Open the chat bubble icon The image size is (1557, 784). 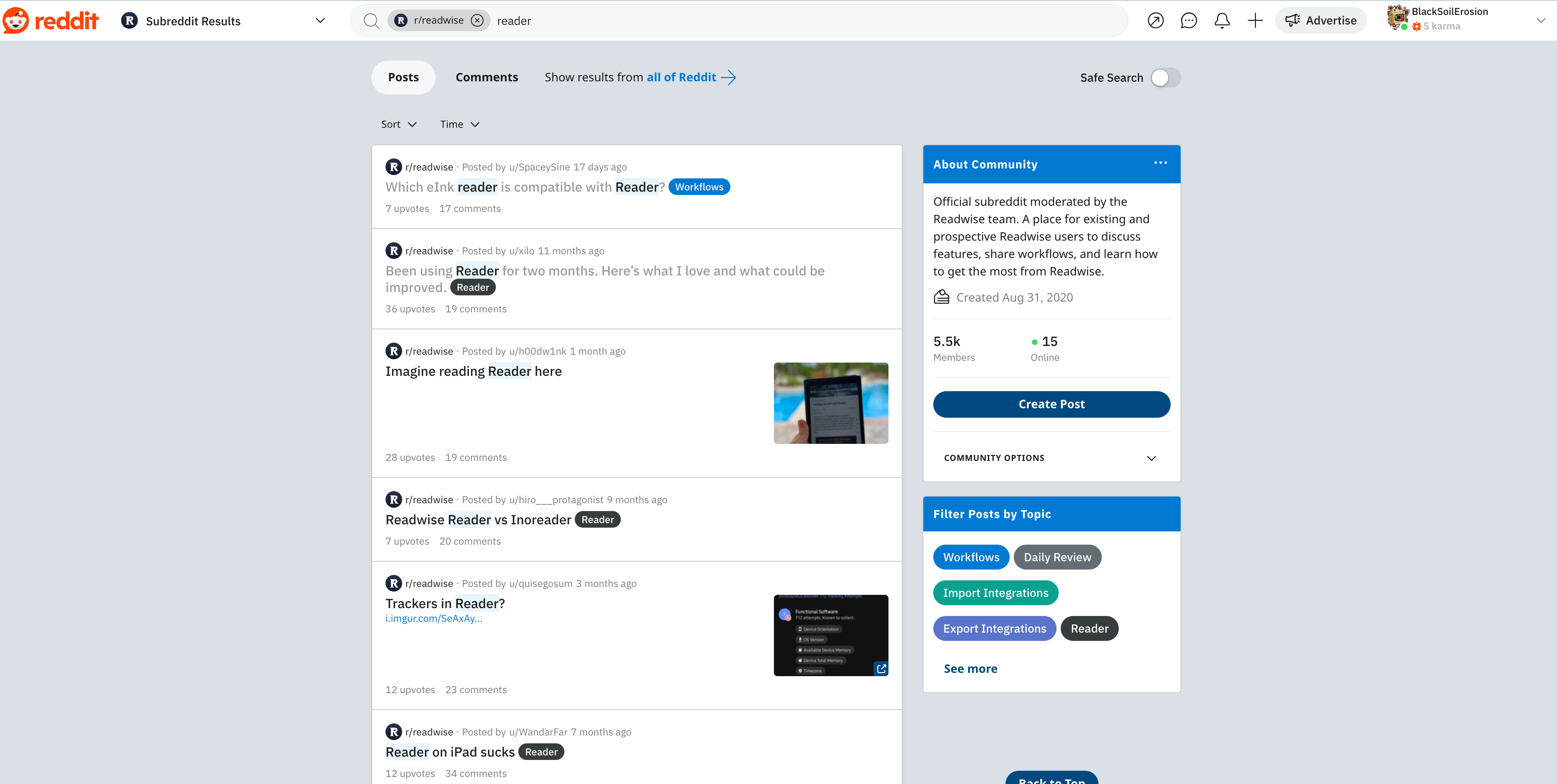click(1188, 21)
